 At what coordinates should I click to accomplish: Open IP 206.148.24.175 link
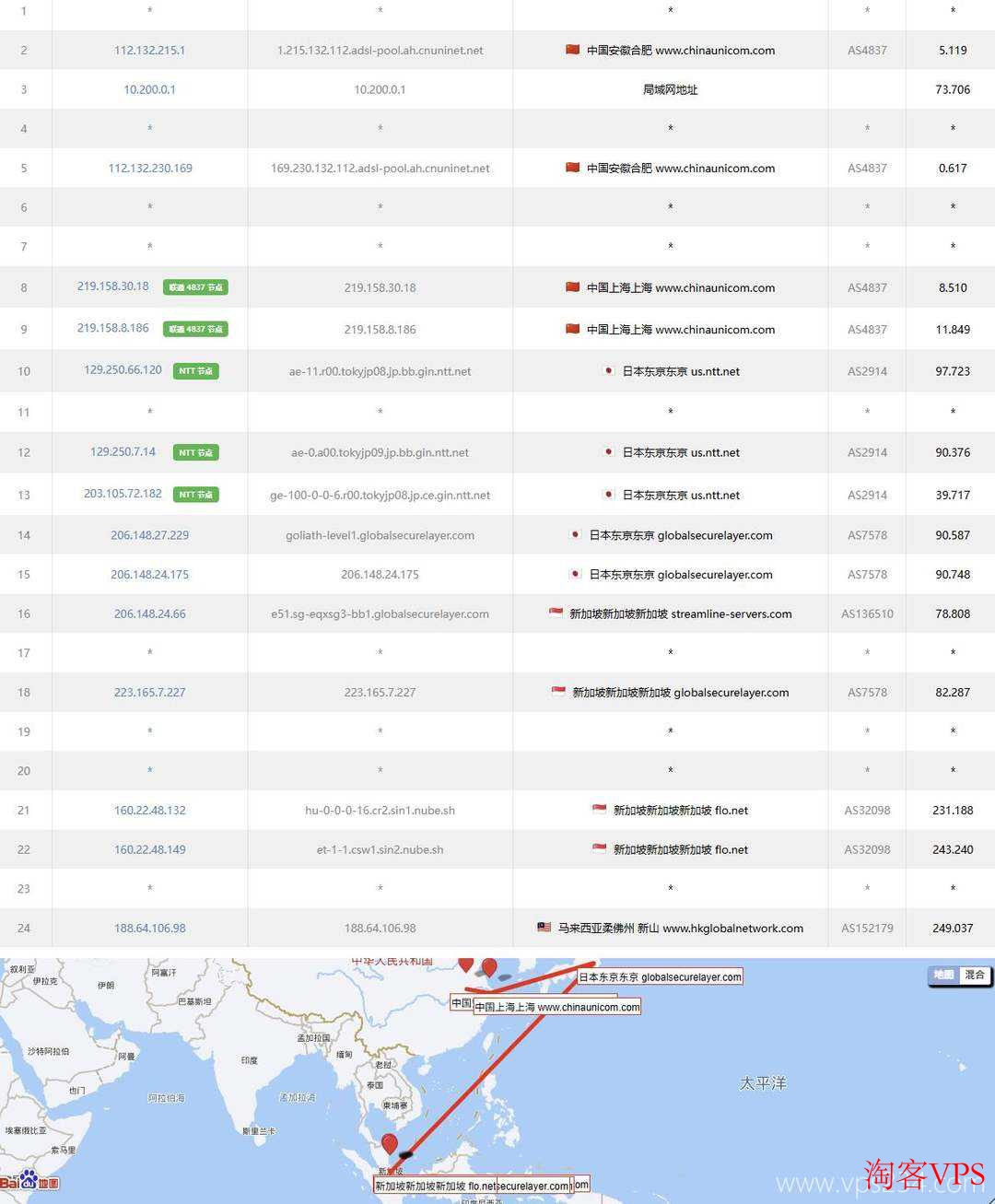(x=149, y=574)
